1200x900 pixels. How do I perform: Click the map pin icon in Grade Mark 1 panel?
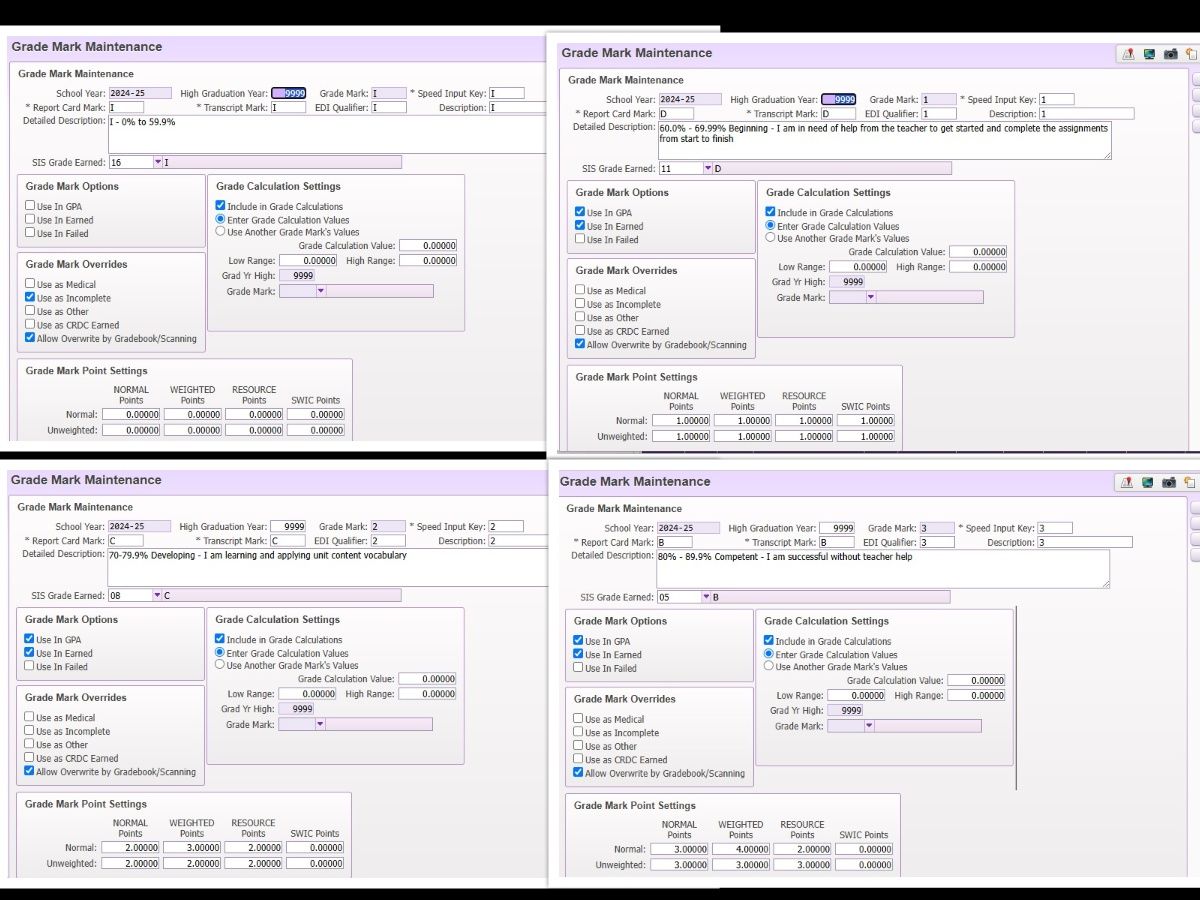pyautogui.click(x=1128, y=54)
